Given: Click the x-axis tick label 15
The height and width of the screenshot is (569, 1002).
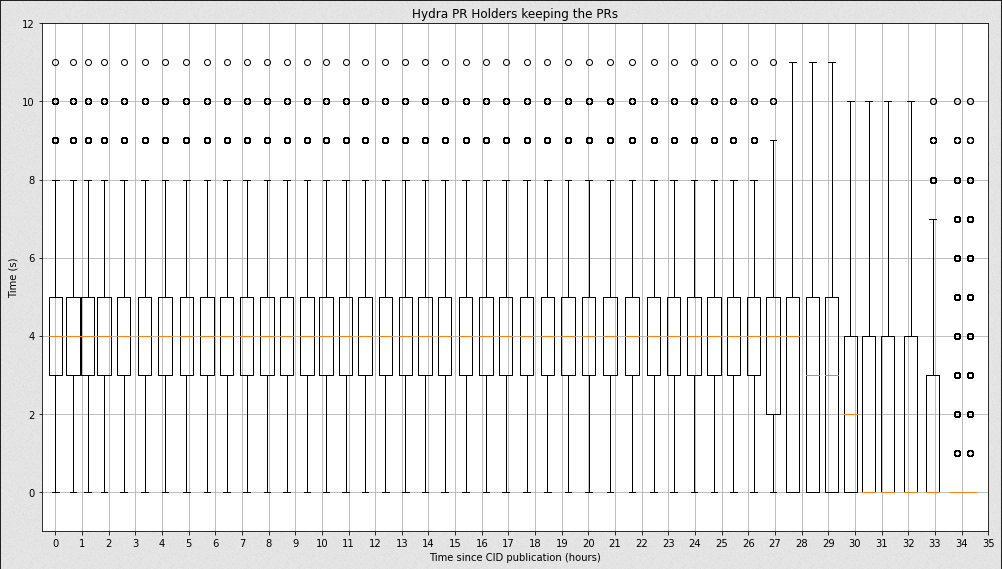Looking at the screenshot, I should (455, 543).
